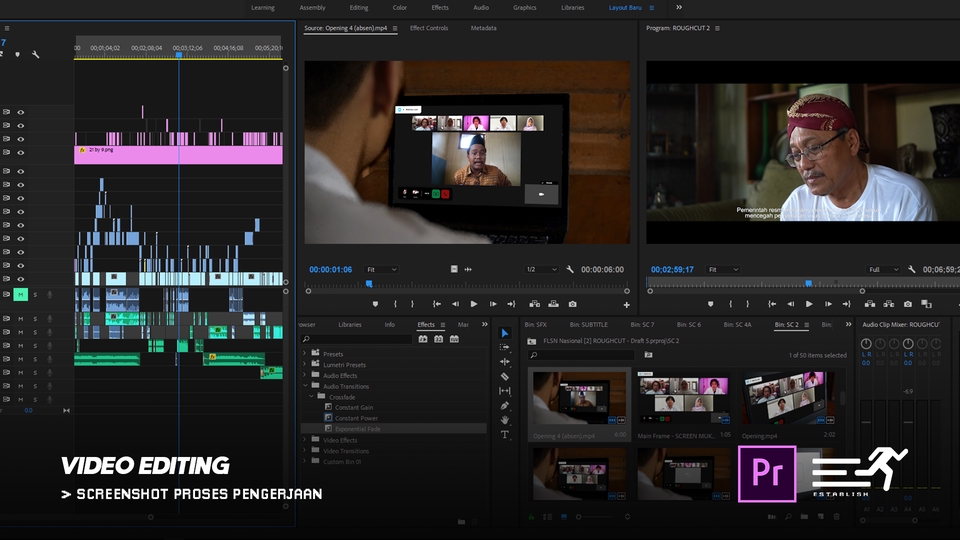The image size is (960, 540).
Task: Export frame from the Source monitor
Action: [572, 304]
